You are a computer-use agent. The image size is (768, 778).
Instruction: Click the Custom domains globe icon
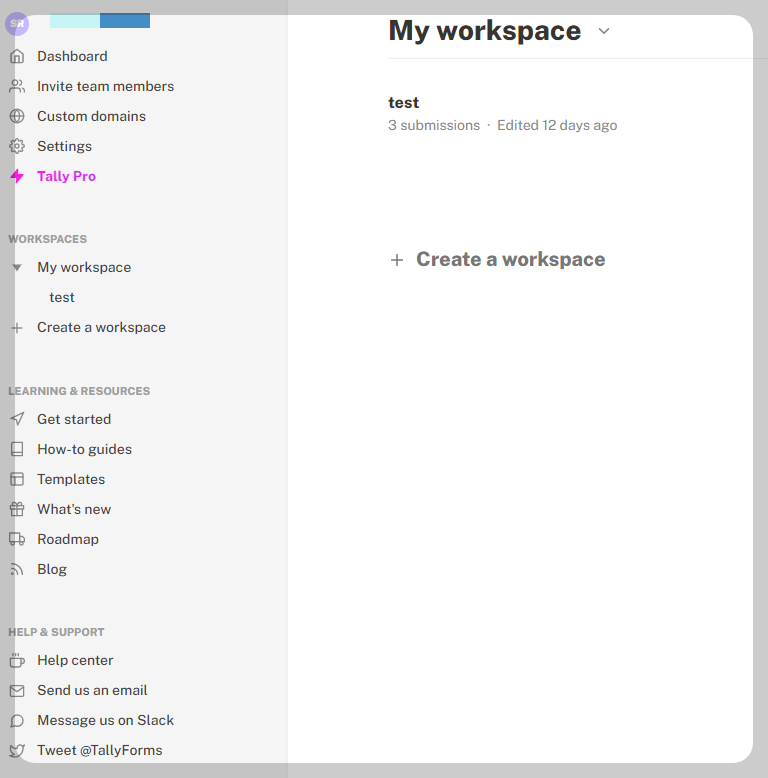(17, 116)
